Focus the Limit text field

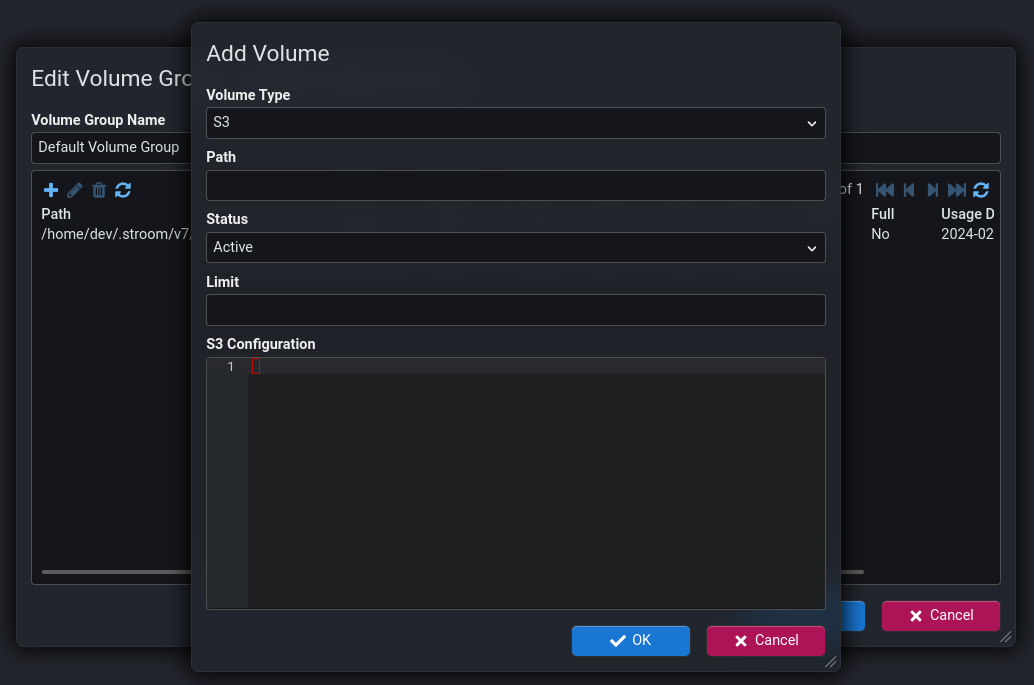point(515,310)
